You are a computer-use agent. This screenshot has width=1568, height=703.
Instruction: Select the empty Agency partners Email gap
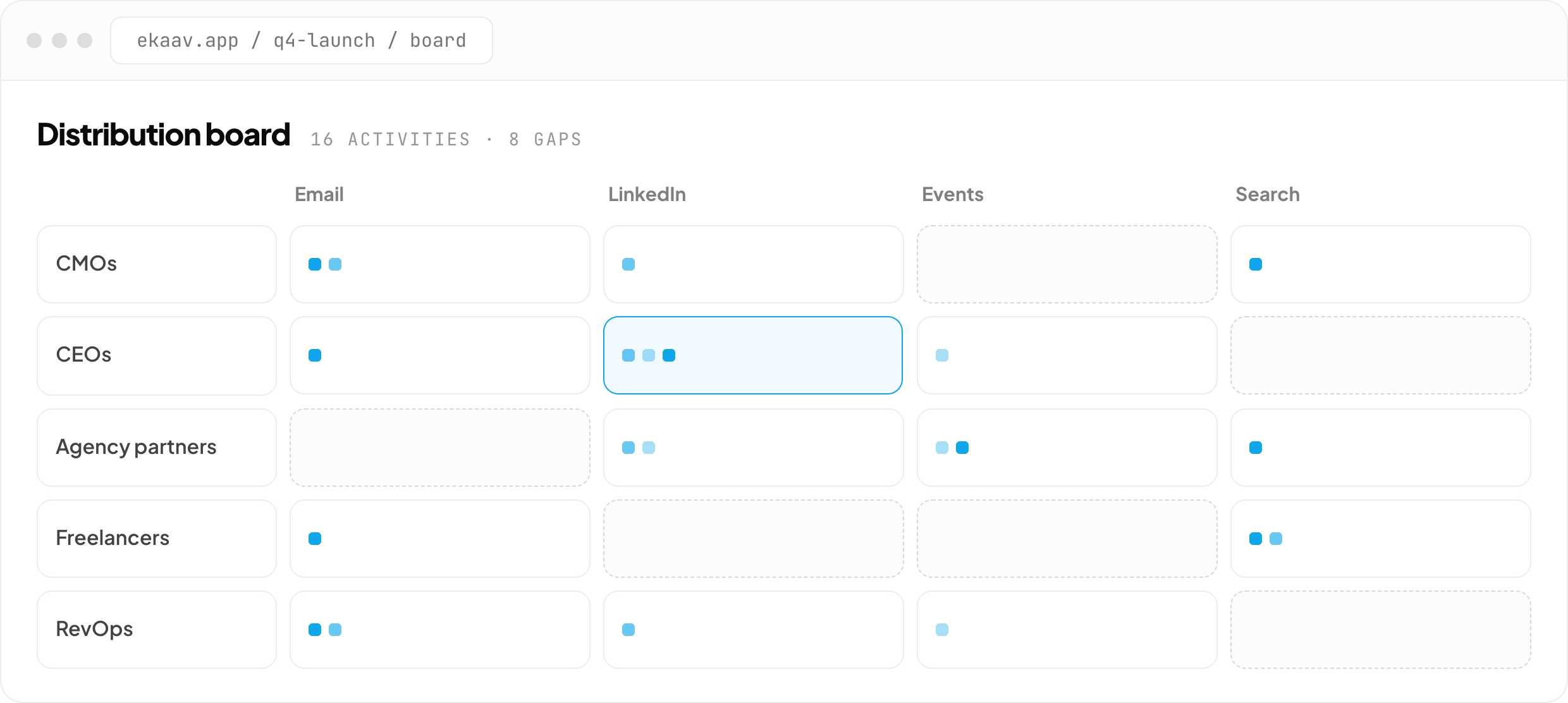coord(440,448)
